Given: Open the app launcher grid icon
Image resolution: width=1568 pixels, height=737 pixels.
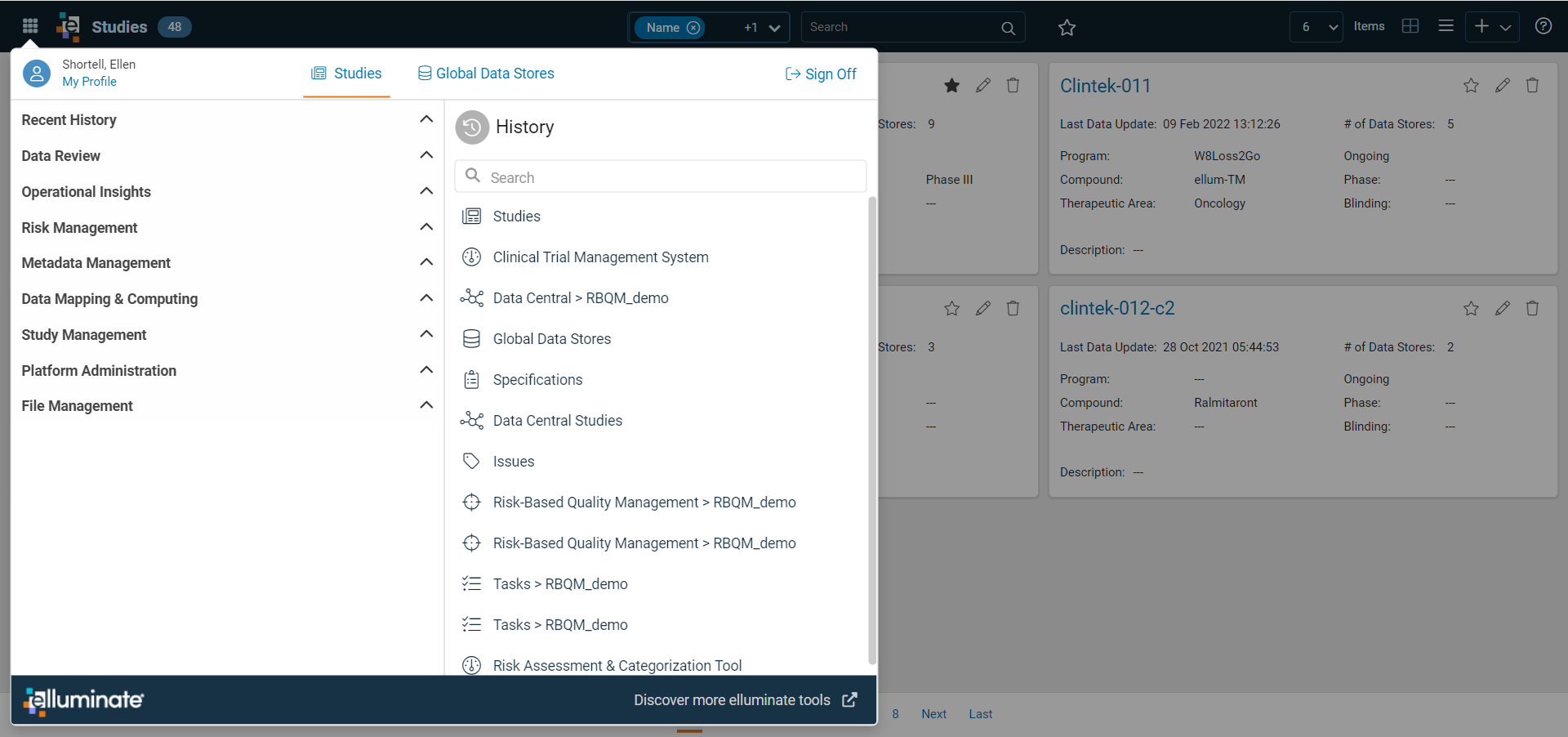Looking at the screenshot, I should coord(30,26).
